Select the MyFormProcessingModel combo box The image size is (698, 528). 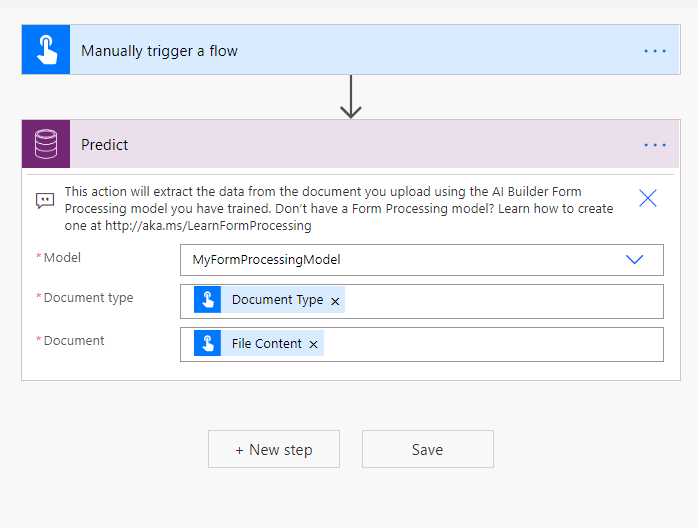(x=400, y=259)
